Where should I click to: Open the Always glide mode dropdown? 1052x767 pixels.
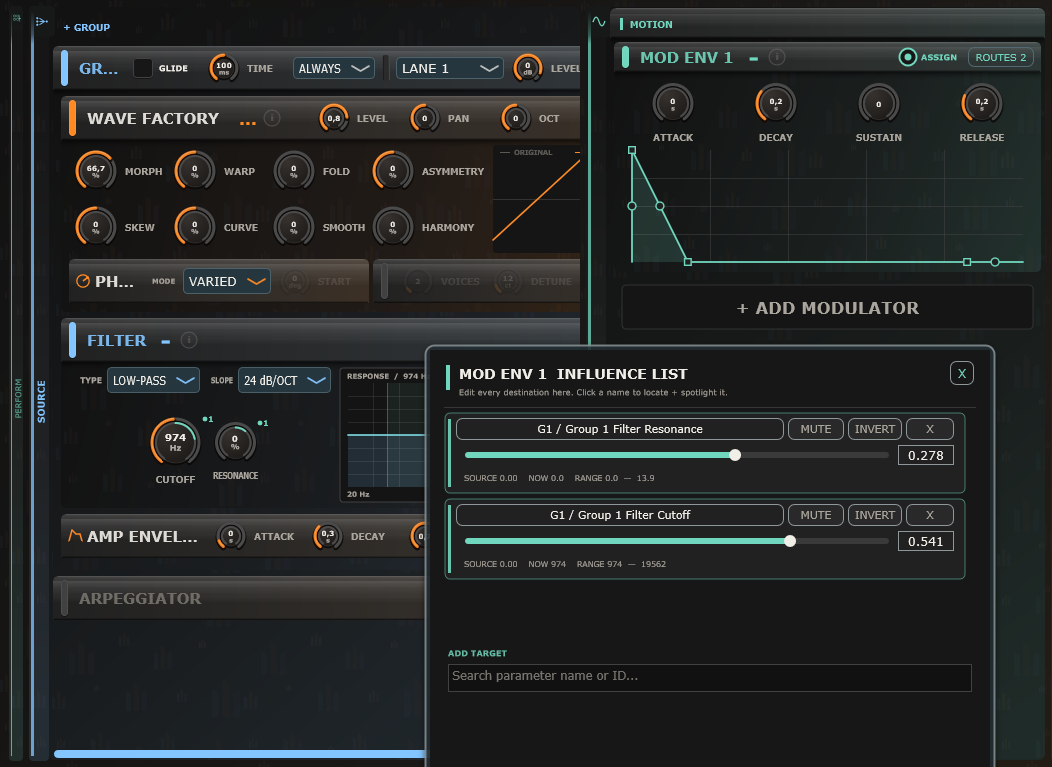point(333,68)
